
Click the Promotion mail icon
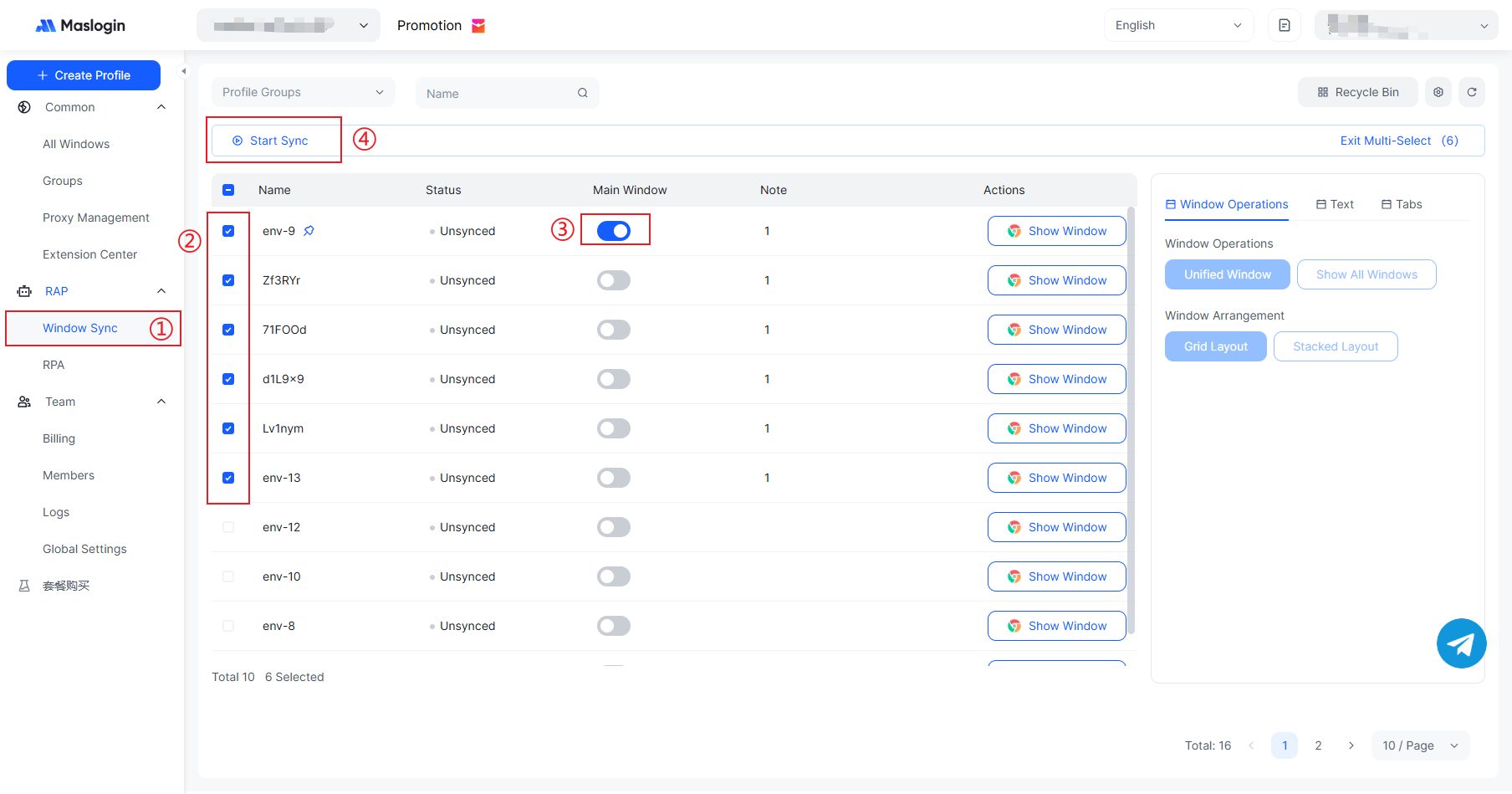point(478,26)
